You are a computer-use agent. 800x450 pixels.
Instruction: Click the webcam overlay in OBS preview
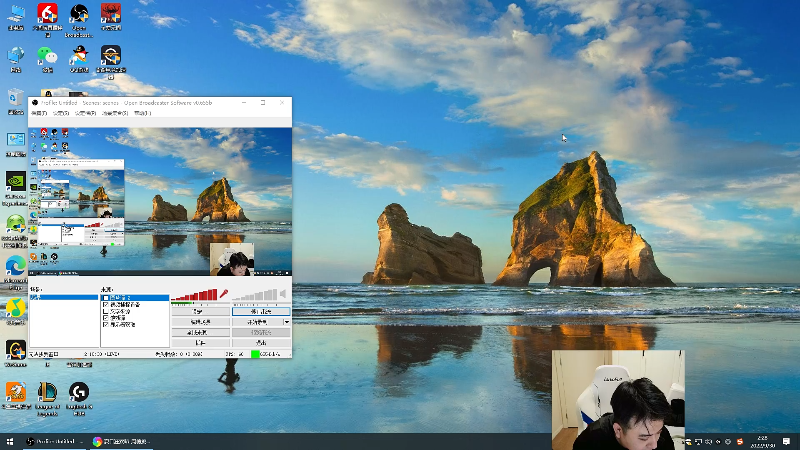[x=232, y=259]
